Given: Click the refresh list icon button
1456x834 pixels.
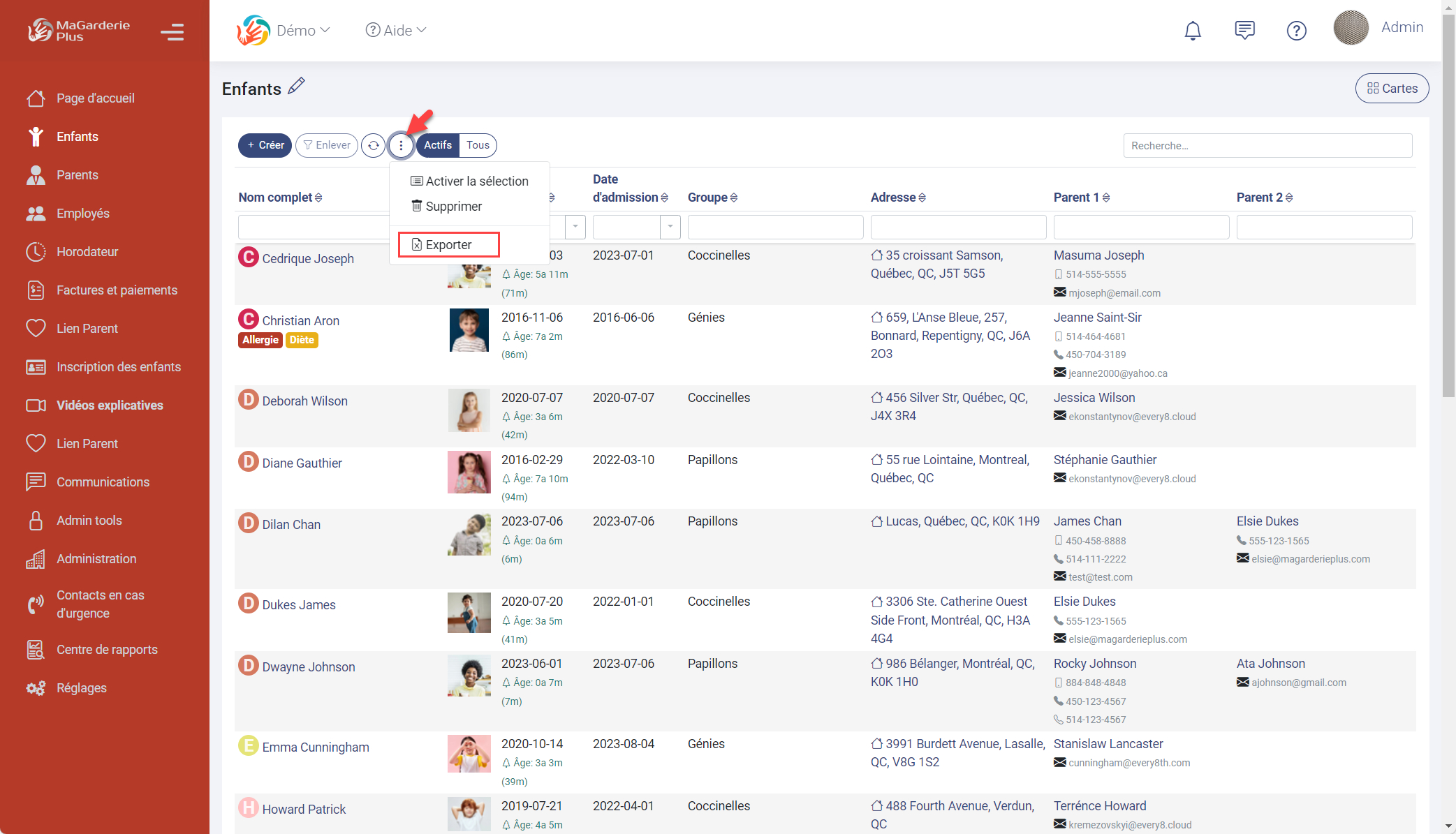Looking at the screenshot, I should pyautogui.click(x=374, y=145).
